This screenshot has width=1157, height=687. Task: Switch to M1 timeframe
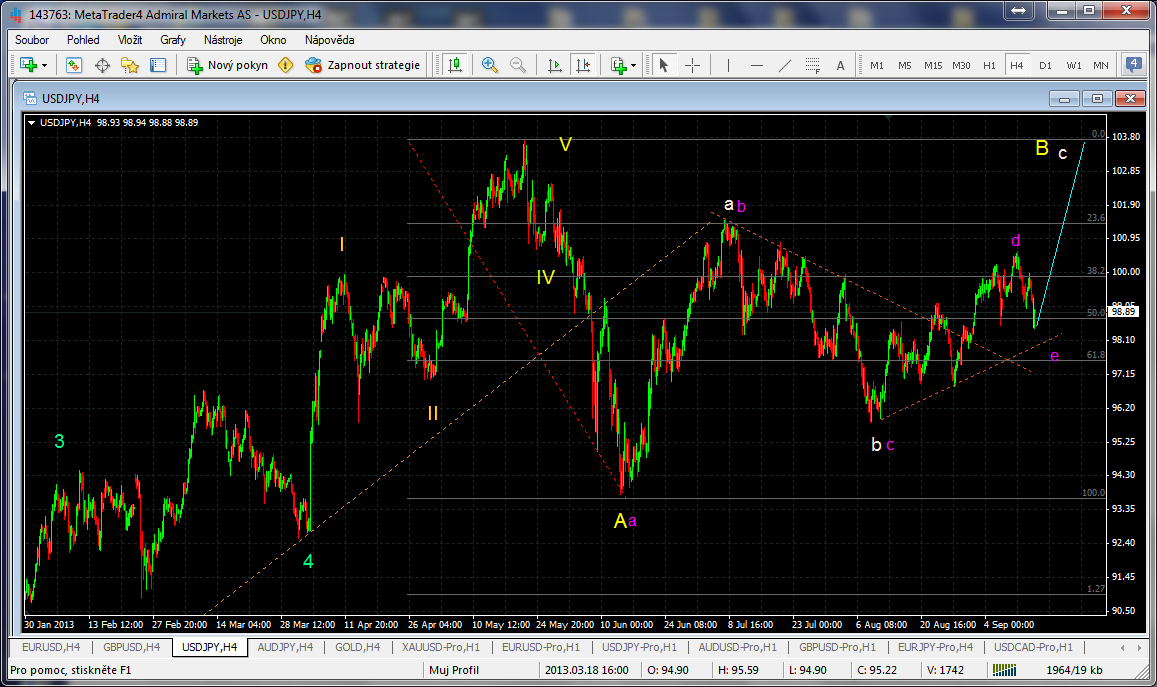(x=877, y=65)
